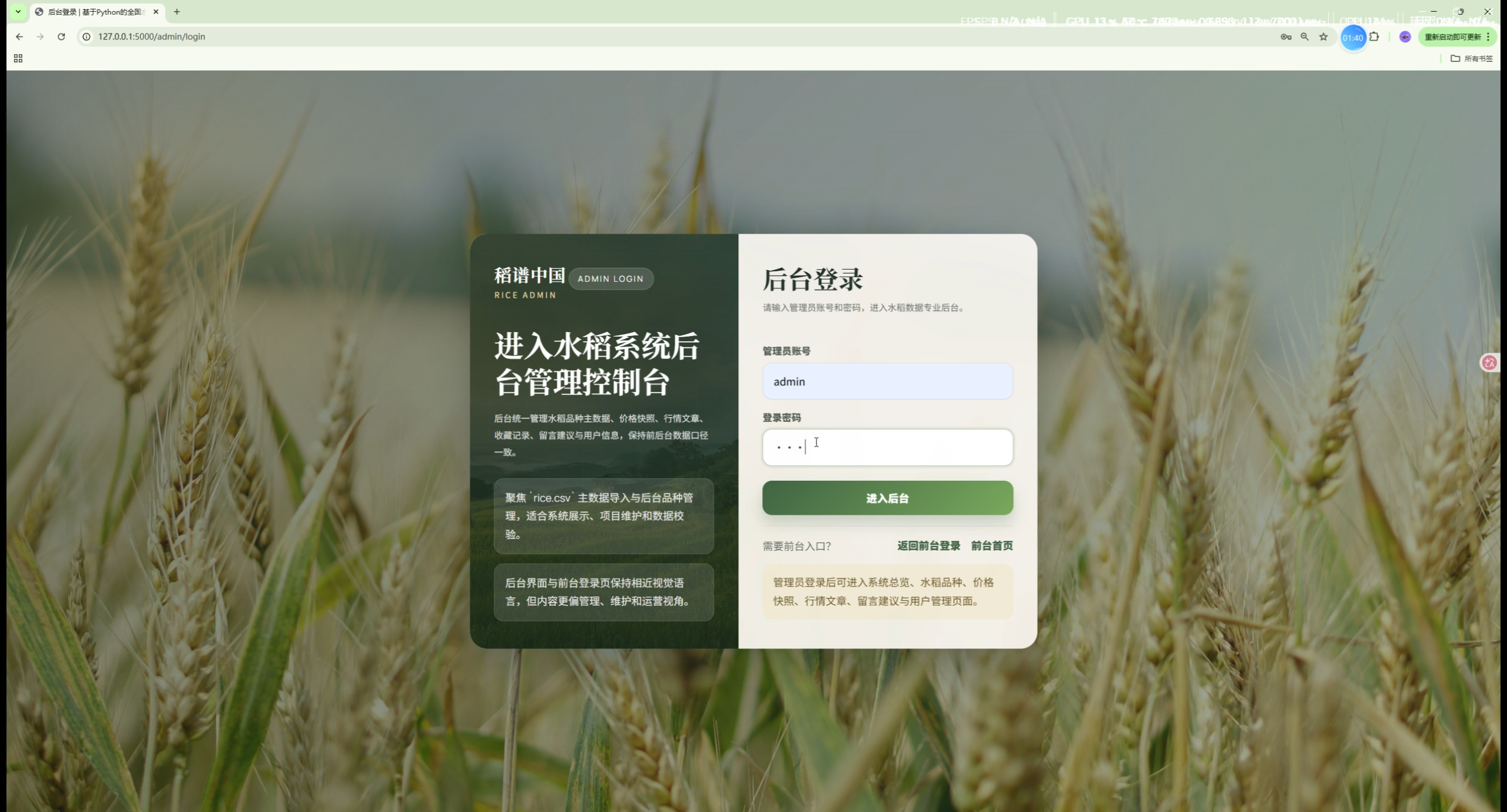1507x812 pixels.
Task: Click the site information icon
Action: point(87,36)
